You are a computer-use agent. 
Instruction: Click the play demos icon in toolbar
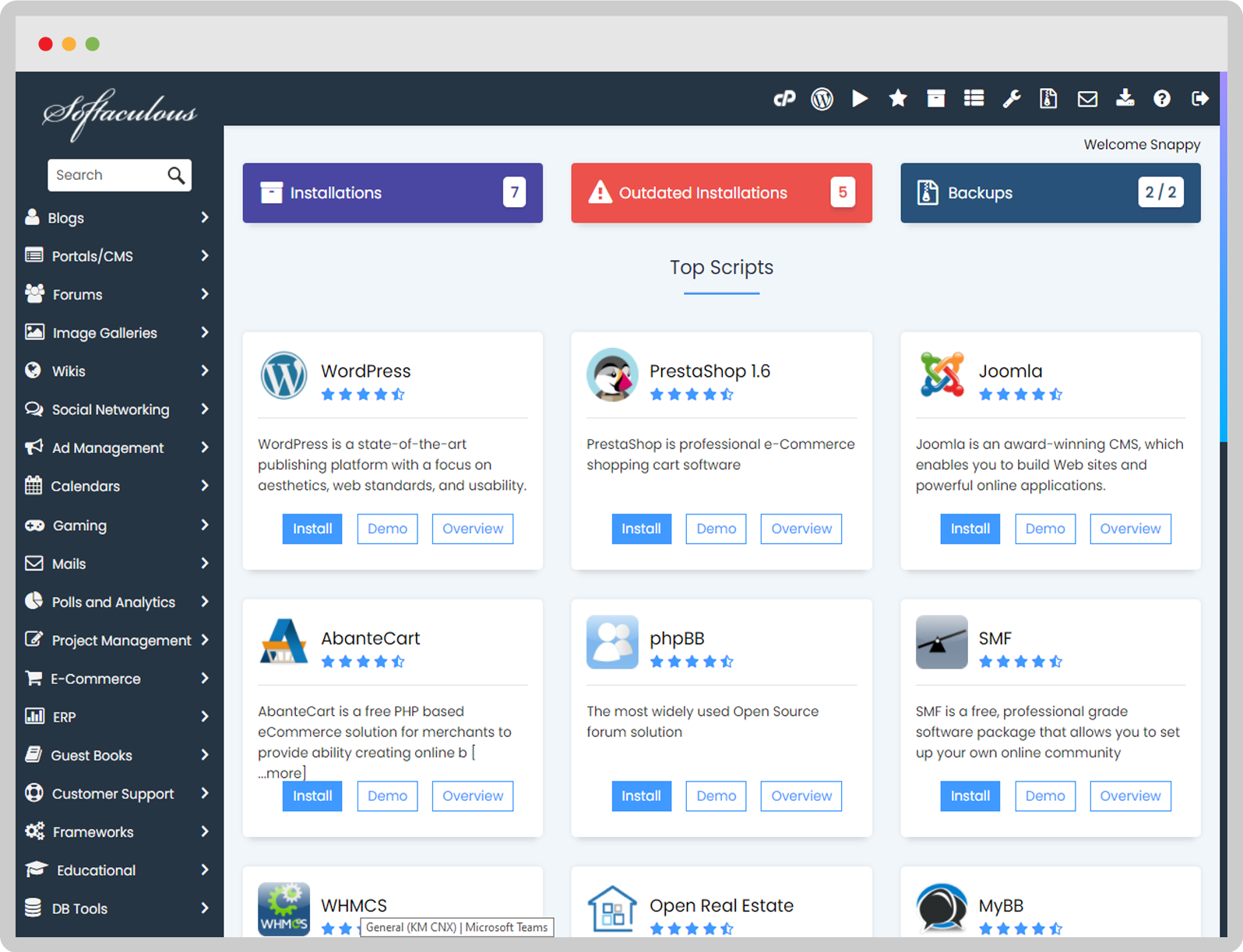point(860,98)
